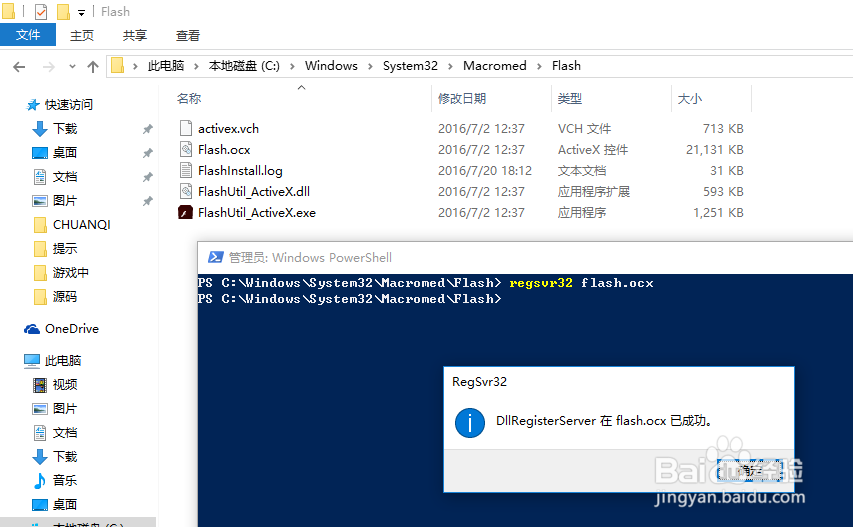Image resolution: width=853 pixels, height=527 pixels.
Task: Click the new folder icon in title bar
Action: [x=63, y=11]
